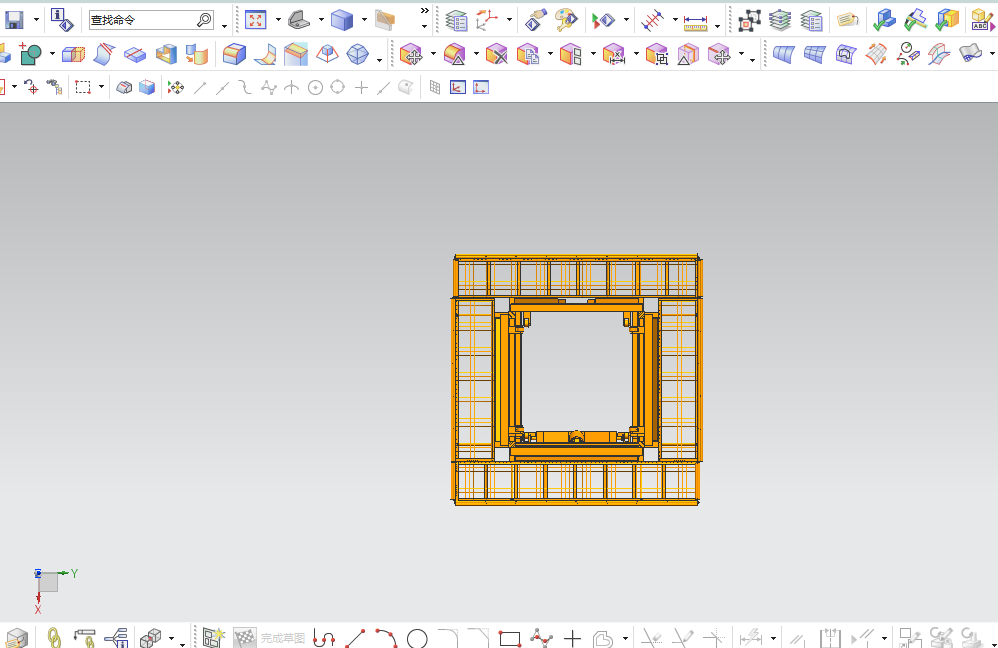This screenshot has width=998, height=648.
Task: Click the show and hide triangles icon
Action: 603,20
